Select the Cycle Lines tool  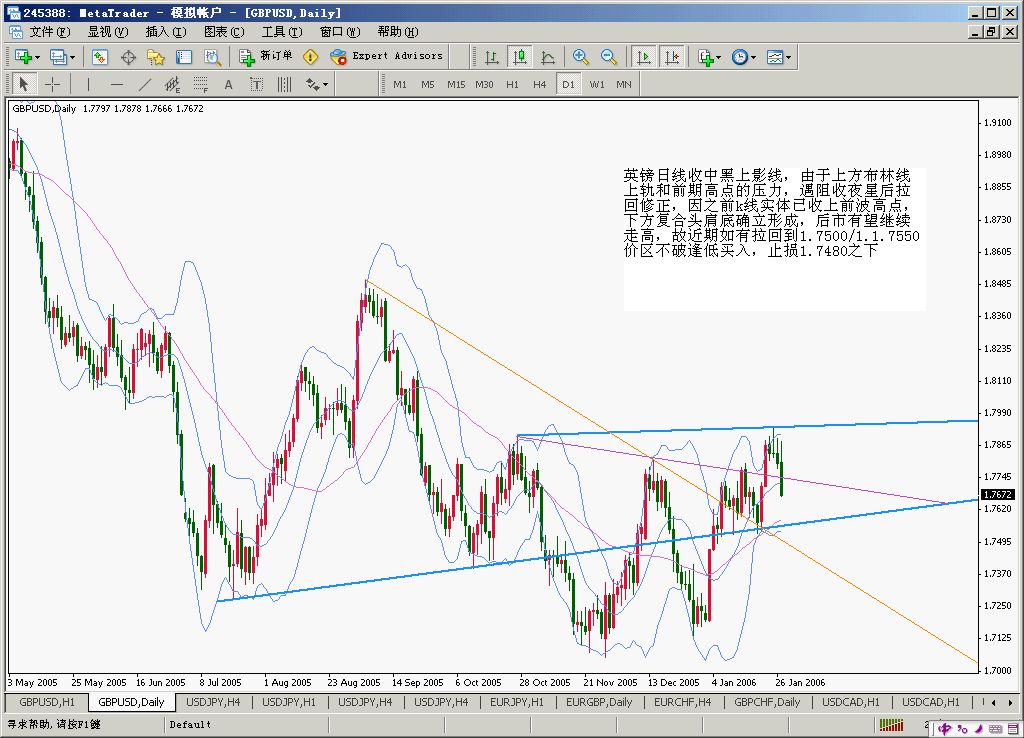coord(284,84)
